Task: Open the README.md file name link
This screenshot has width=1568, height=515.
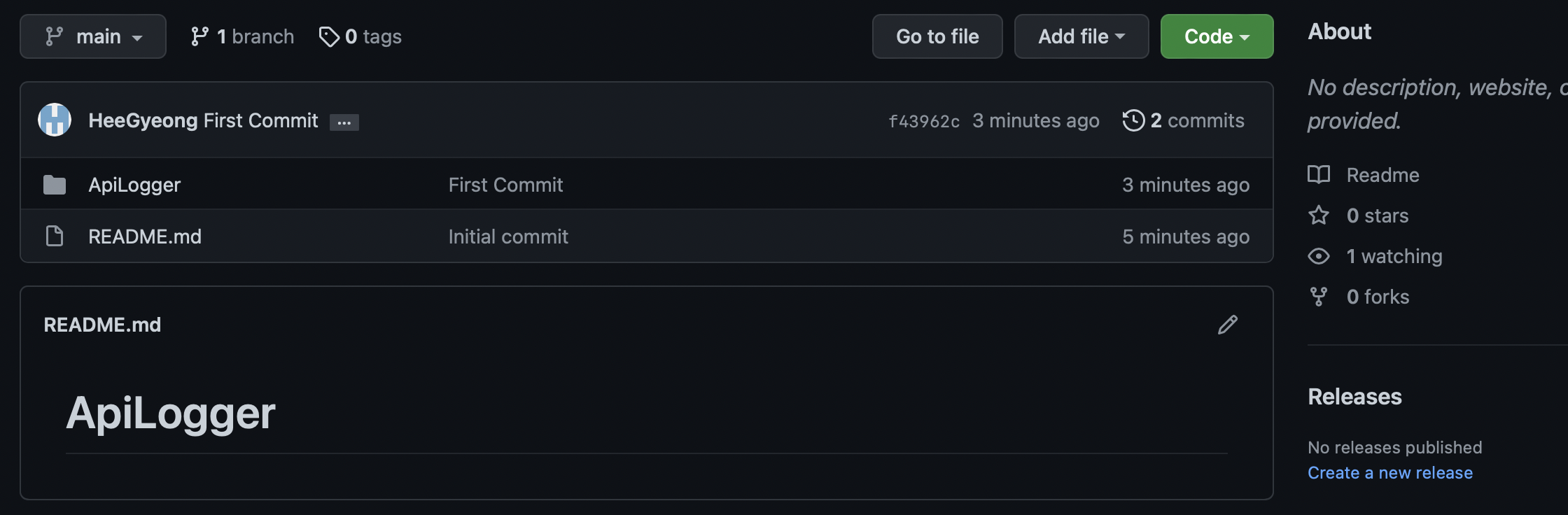Action: (x=145, y=237)
